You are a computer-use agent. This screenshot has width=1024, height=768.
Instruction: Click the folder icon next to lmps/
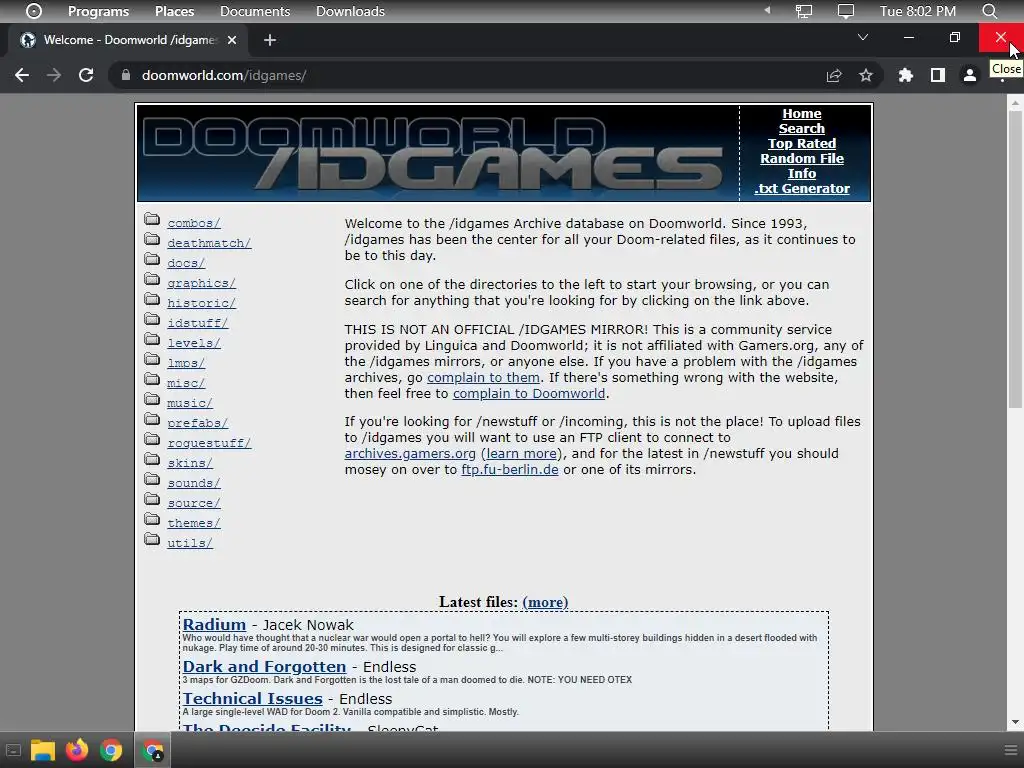pos(152,359)
